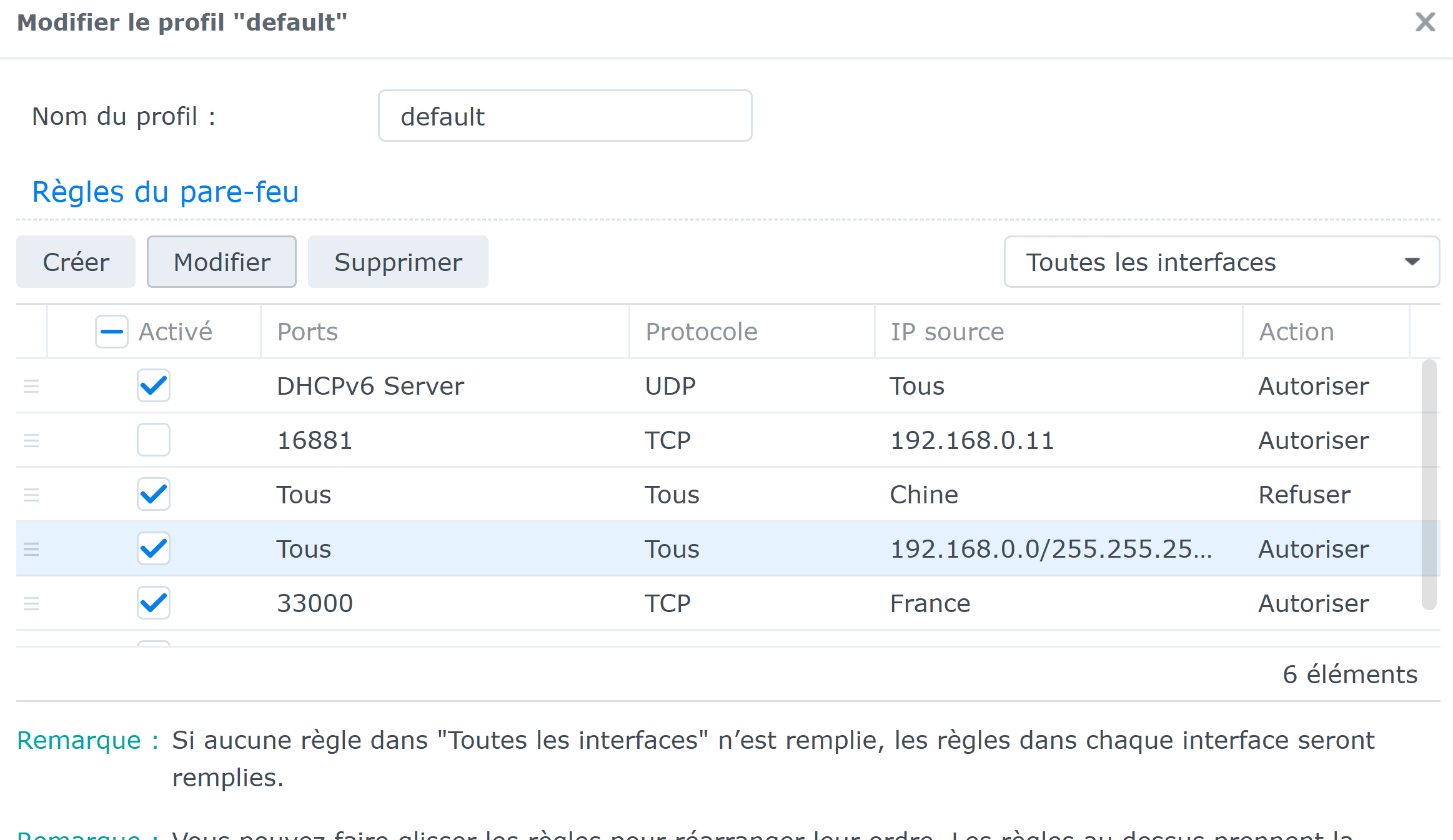Click the Modifier button

click(222, 262)
